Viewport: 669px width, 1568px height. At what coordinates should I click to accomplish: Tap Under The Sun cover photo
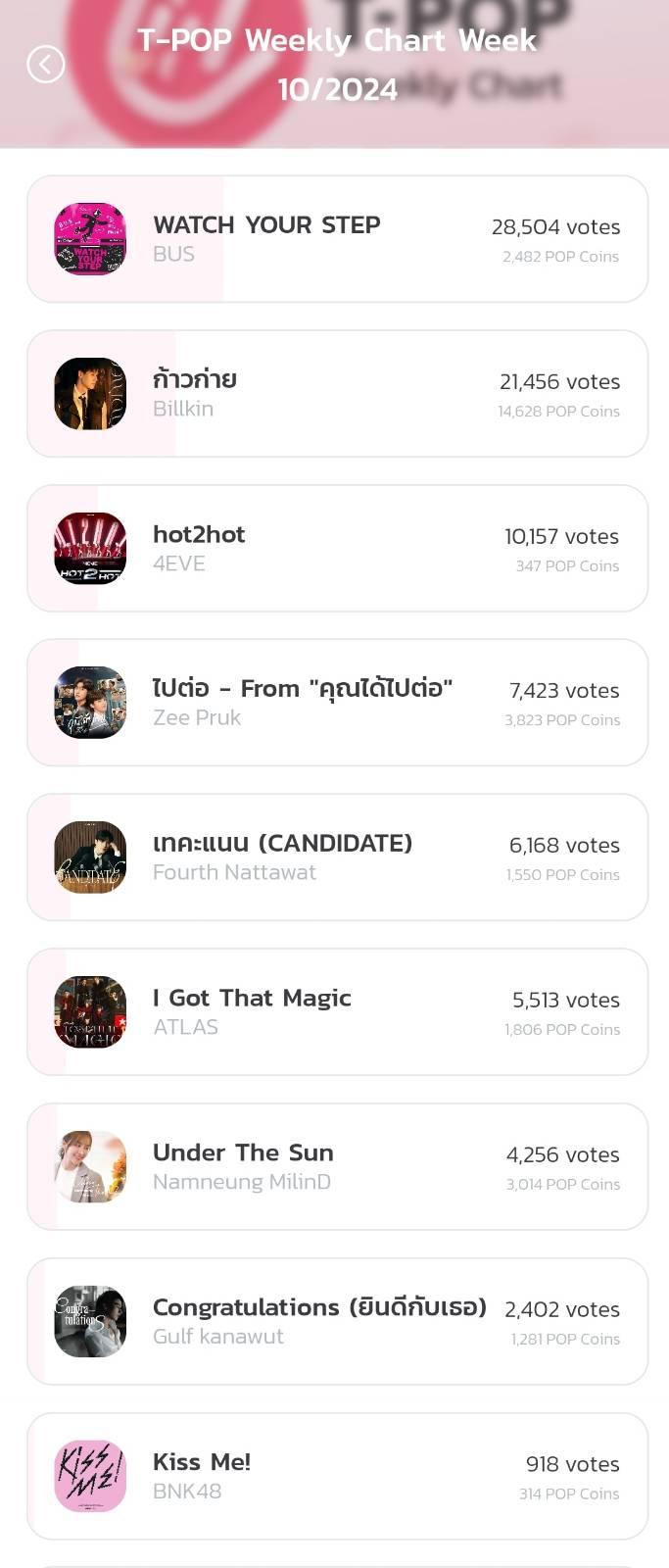[x=90, y=1167]
